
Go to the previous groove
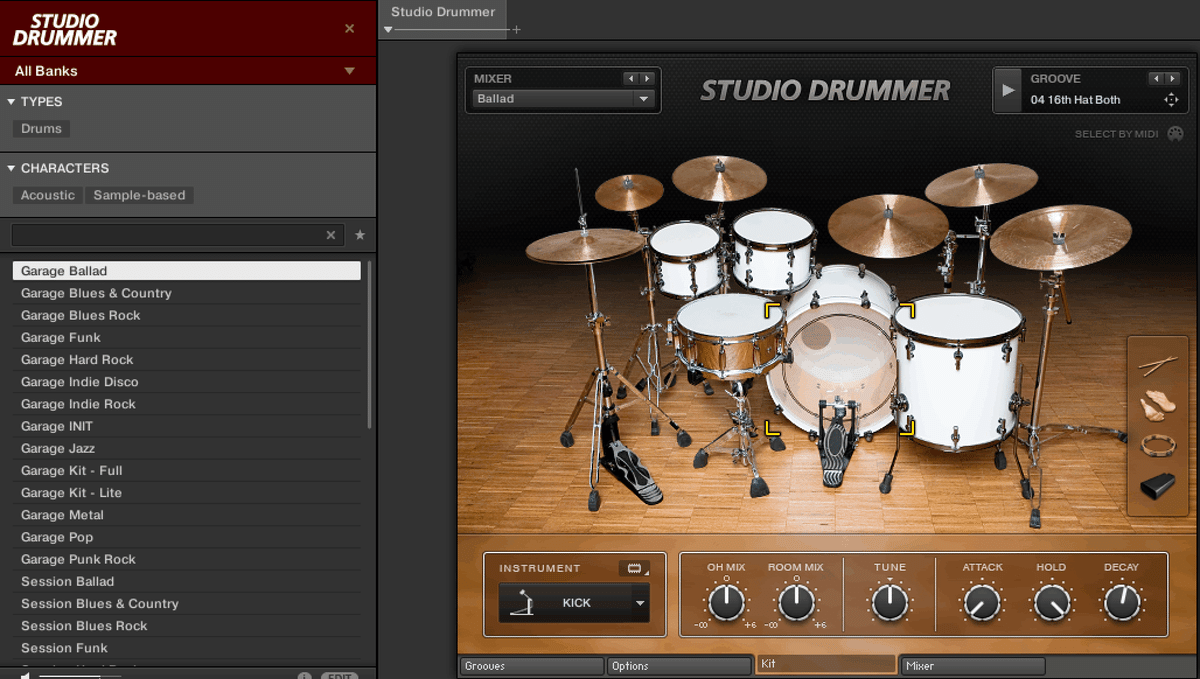[1156, 79]
